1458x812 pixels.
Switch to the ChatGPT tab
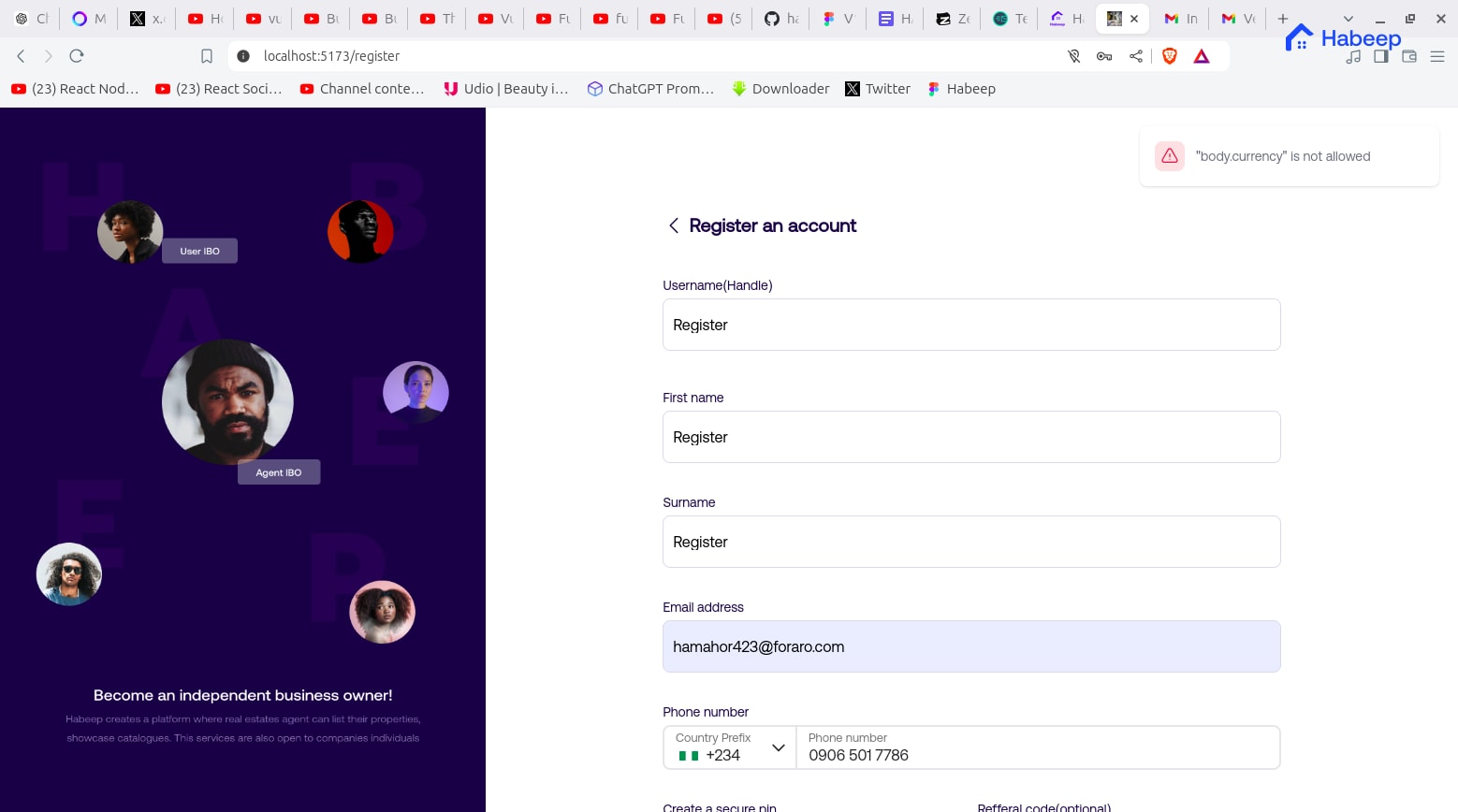click(31, 19)
